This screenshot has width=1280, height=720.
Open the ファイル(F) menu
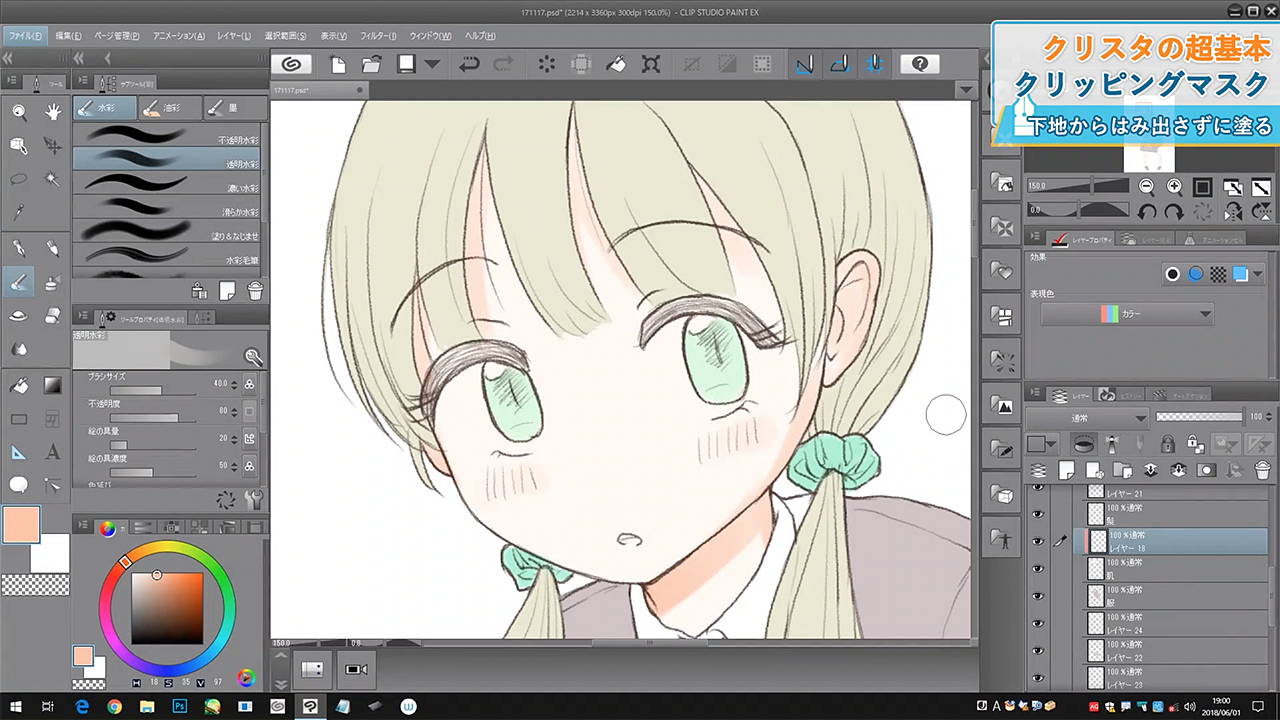click(x=25, y=36)
